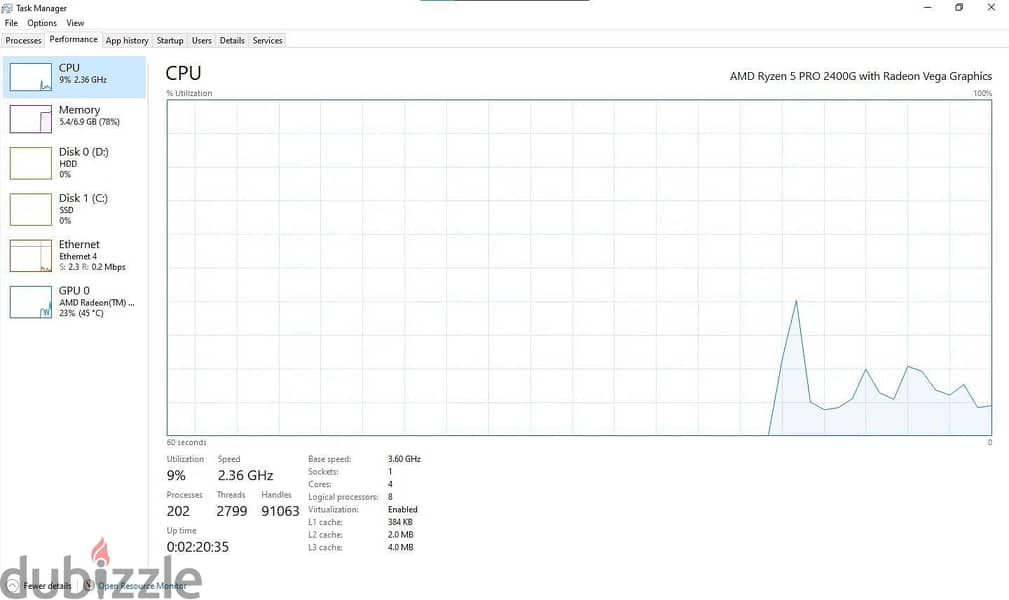Click the Fewer details chevron icon
The image size is (1009, 600).
[x=12, y=586]
